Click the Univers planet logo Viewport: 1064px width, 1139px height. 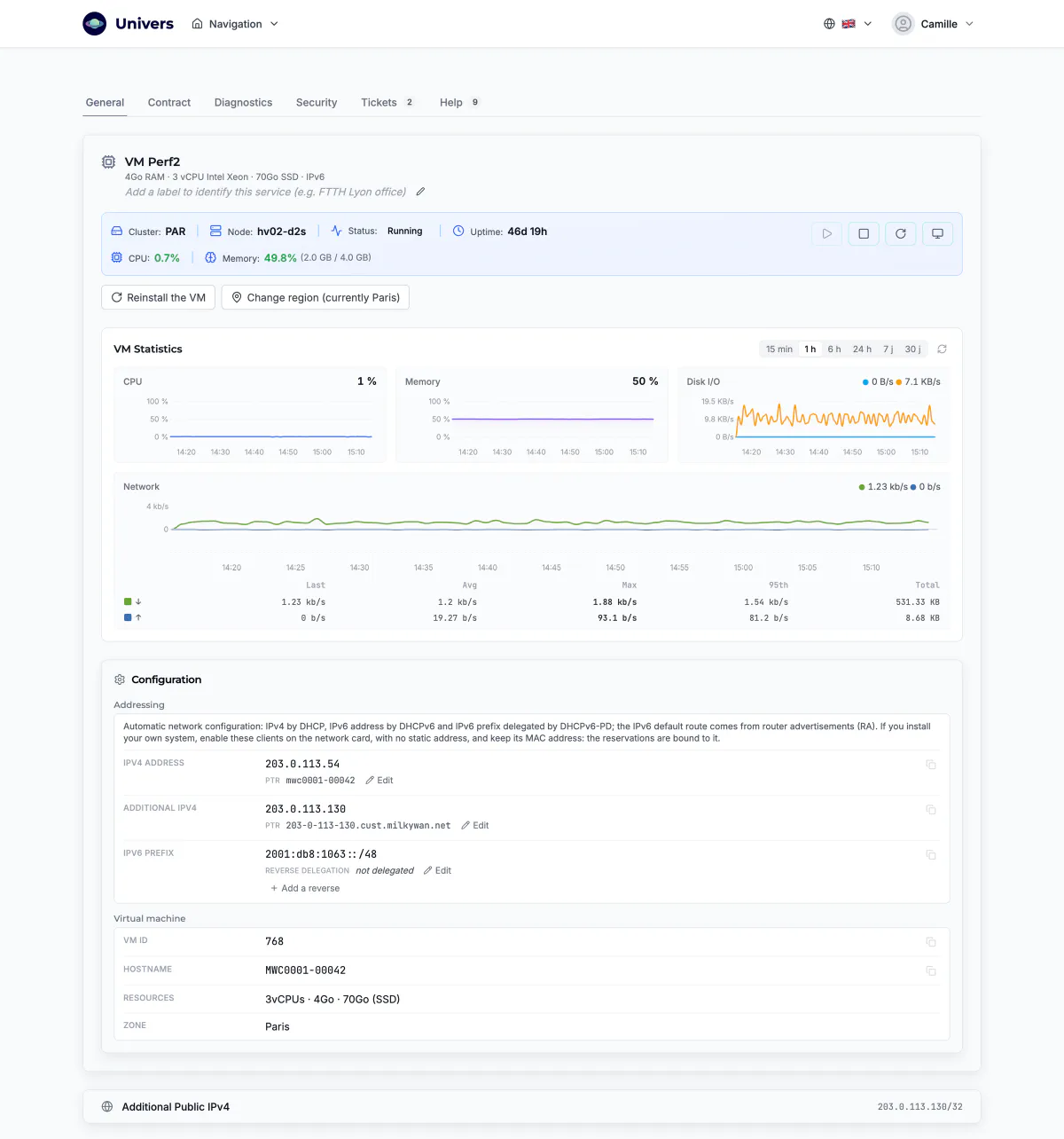(x=95, y=24)
